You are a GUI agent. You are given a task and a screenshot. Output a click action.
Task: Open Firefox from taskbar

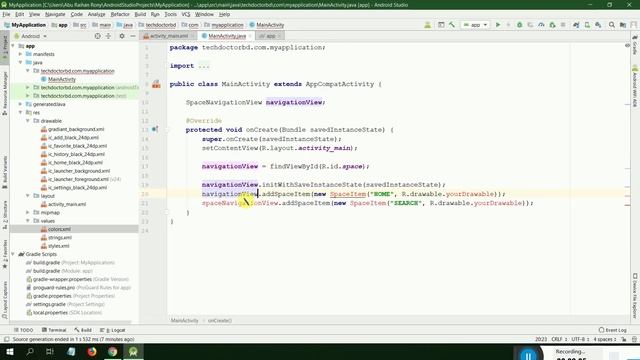coord(92,351)
